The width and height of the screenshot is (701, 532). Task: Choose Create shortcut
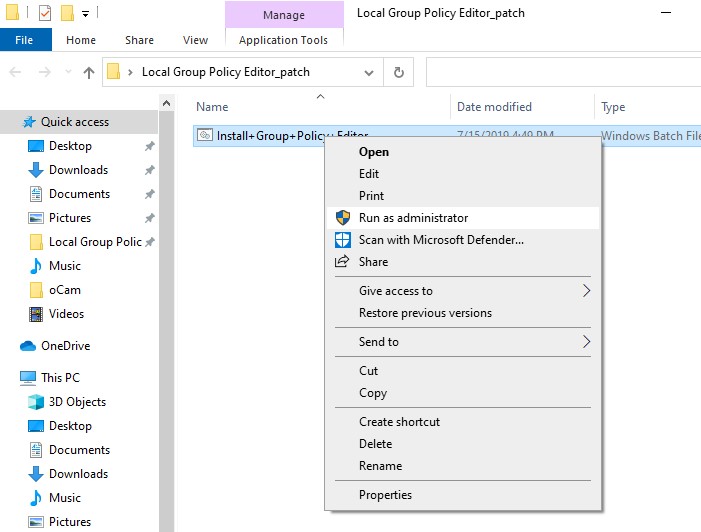tap(463, 422)
